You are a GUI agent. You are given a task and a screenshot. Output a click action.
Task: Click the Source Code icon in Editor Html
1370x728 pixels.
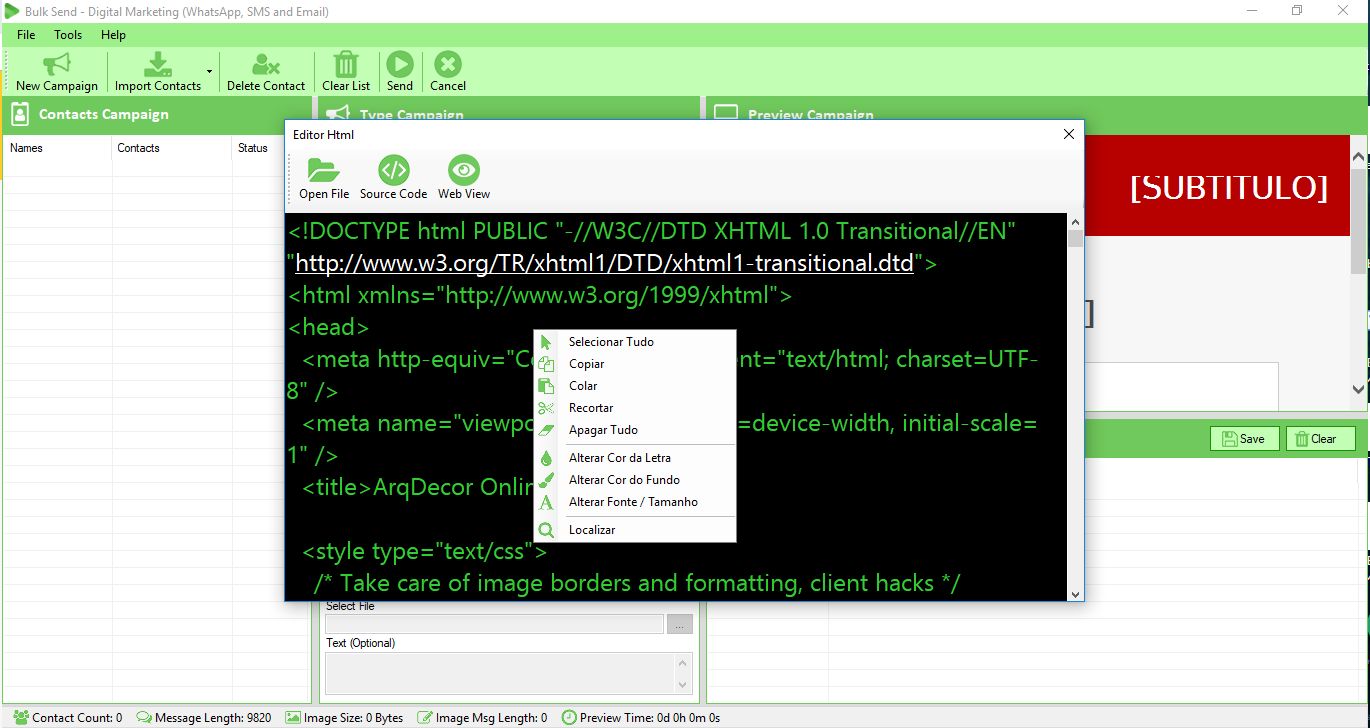tap(394, 170)
